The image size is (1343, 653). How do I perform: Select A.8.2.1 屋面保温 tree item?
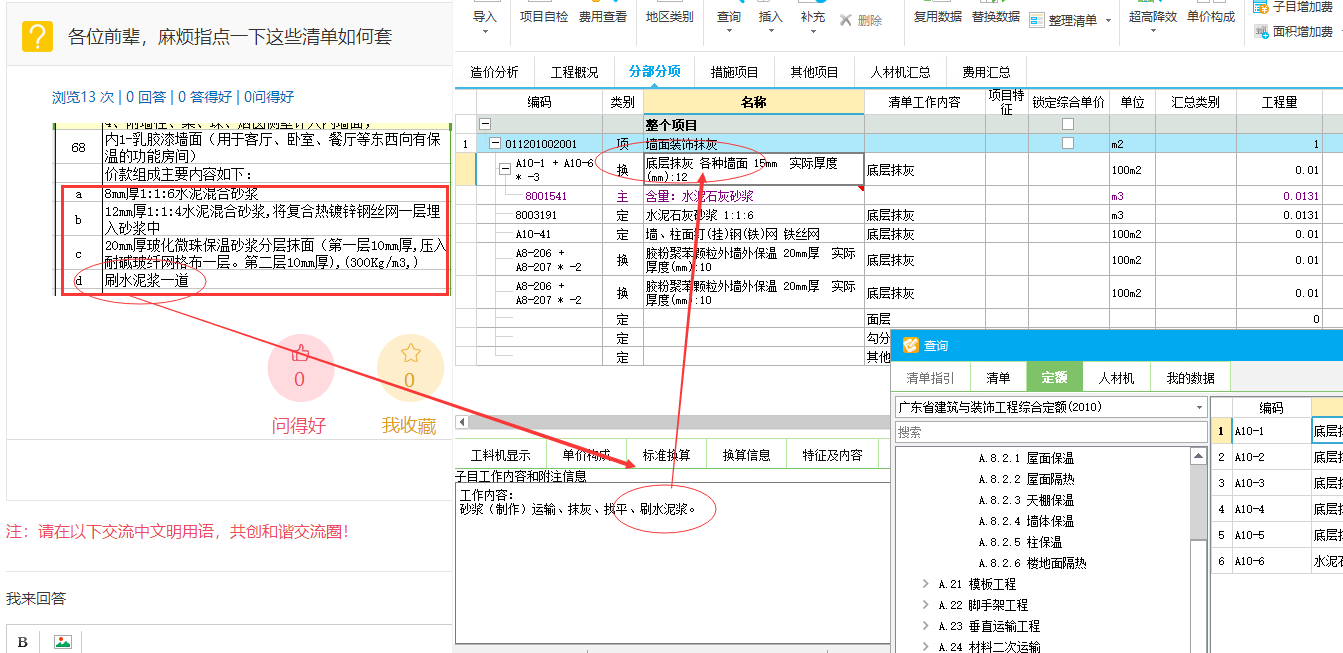coord(1026,458)
